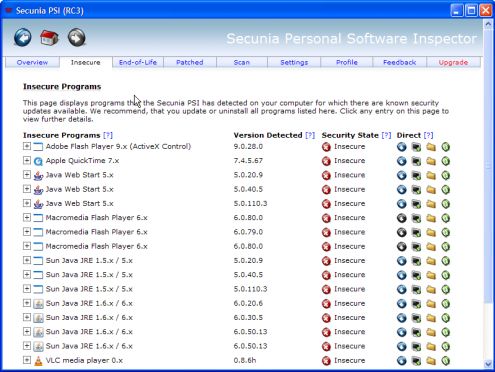The height and width of the screenshot is (372, 495).
Task: Switch to the Settings tab
Action: 294,62
